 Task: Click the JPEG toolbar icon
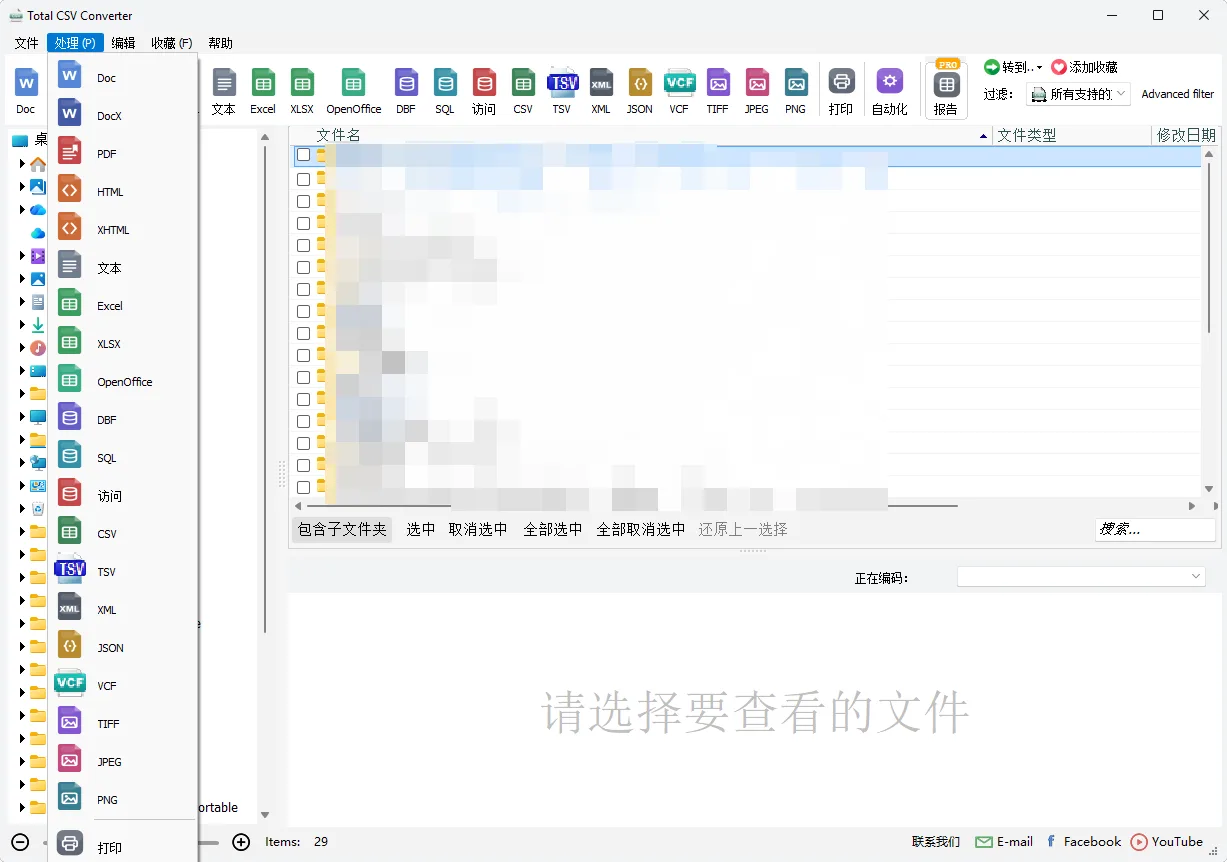[757, 82]
